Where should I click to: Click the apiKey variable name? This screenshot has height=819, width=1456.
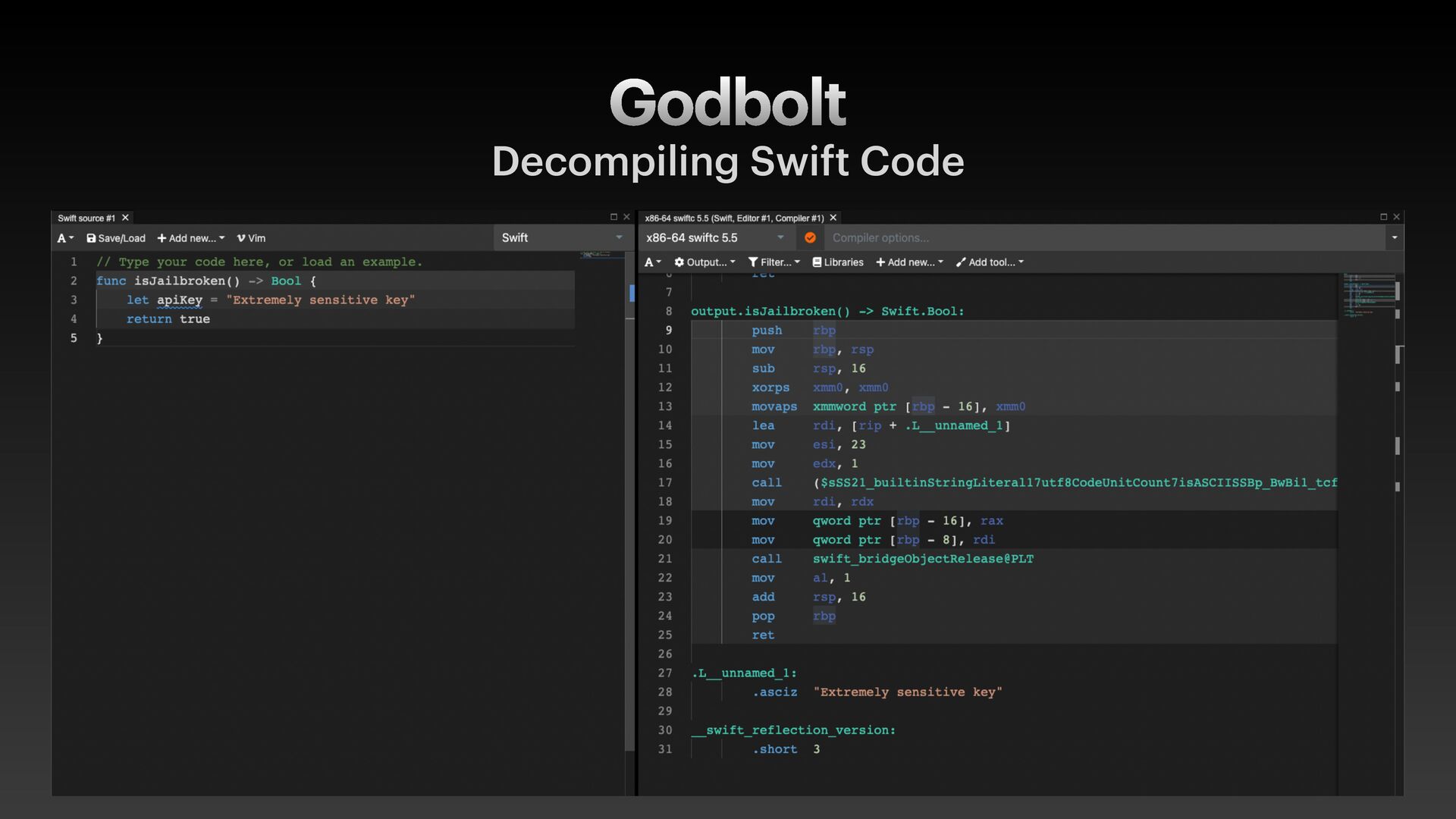point(180,300)
